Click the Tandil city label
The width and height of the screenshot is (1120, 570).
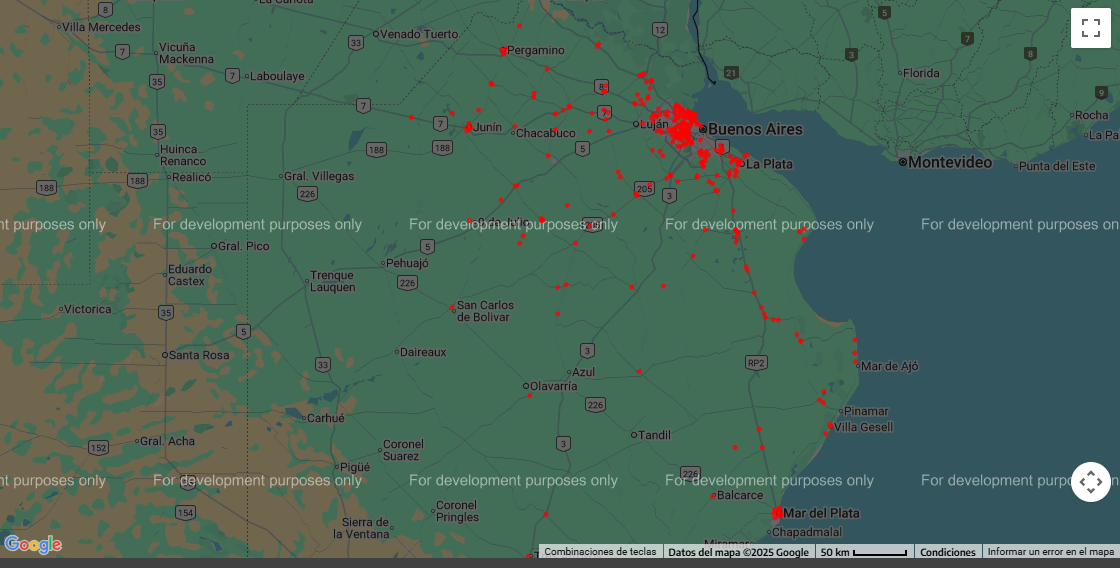(x=655, y=435)
